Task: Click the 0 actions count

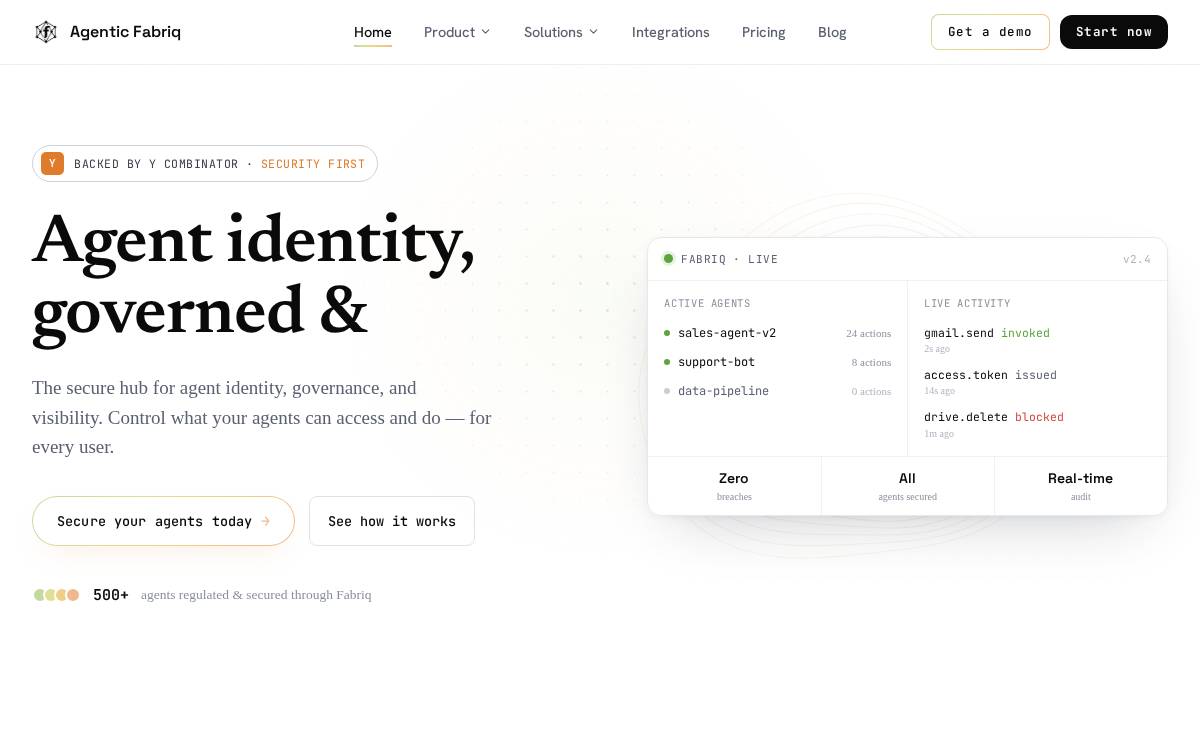Action: [x=871, y=391]
